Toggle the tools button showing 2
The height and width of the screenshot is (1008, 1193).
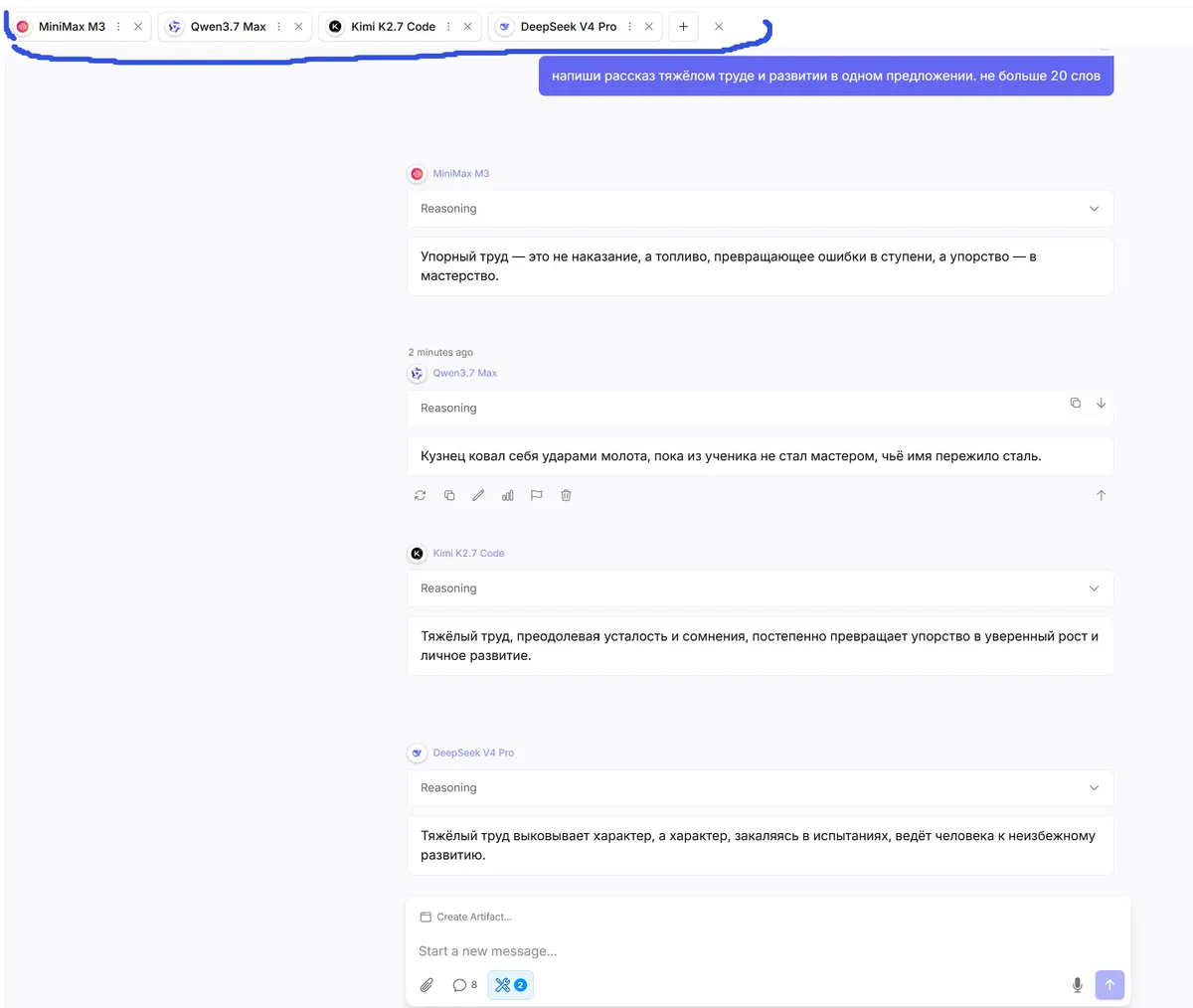tap(510, 985)
